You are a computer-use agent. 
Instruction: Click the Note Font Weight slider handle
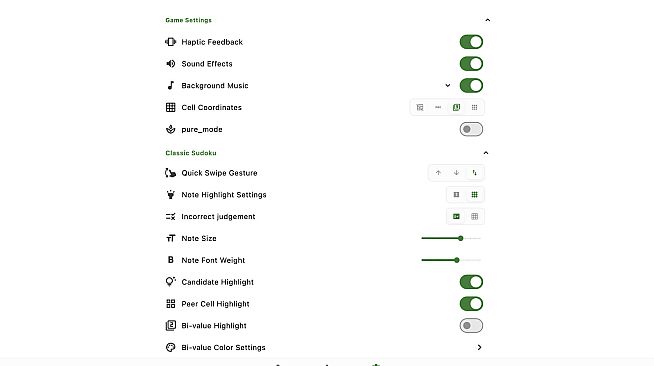pyautogui.click(x=457, y=260)
